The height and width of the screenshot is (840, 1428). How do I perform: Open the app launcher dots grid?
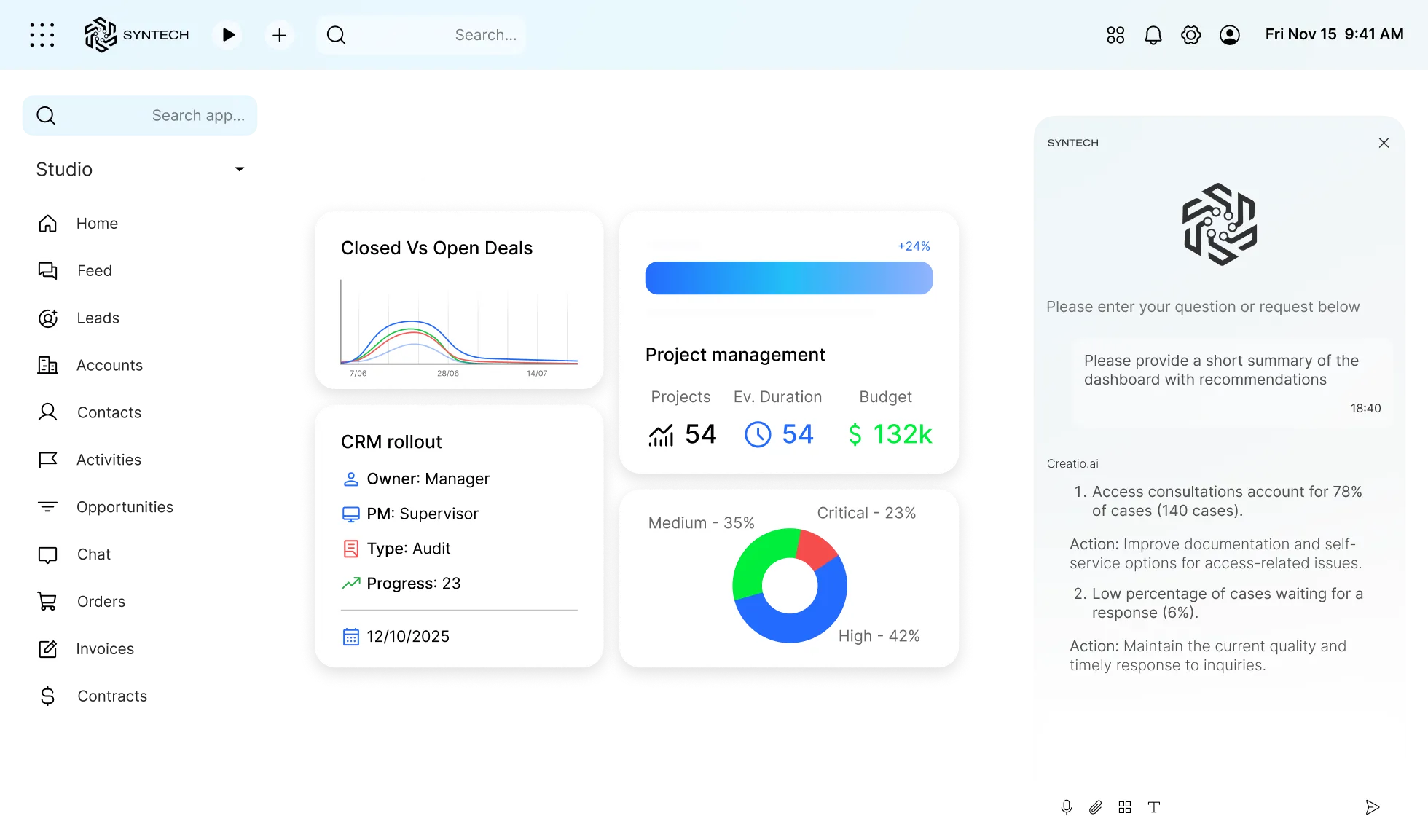tap(42, 35)
